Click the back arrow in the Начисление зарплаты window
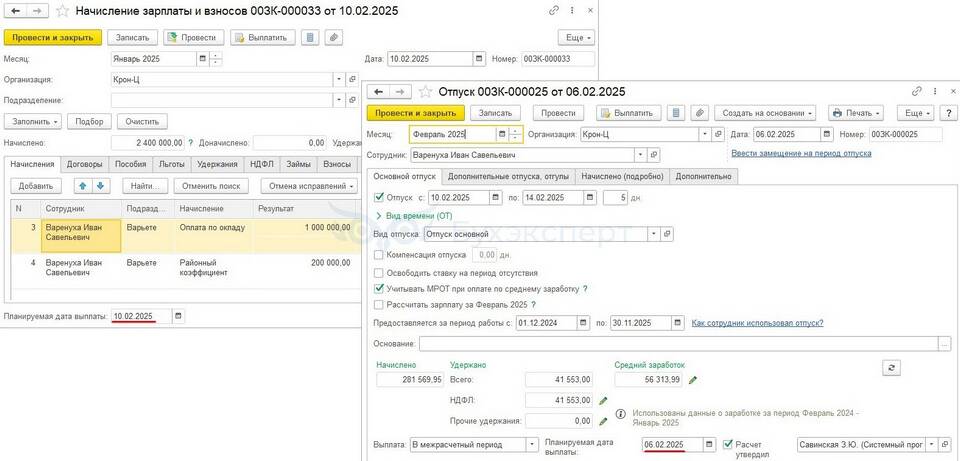The width and height of the screenshot is (960, 461). point(14,11)
